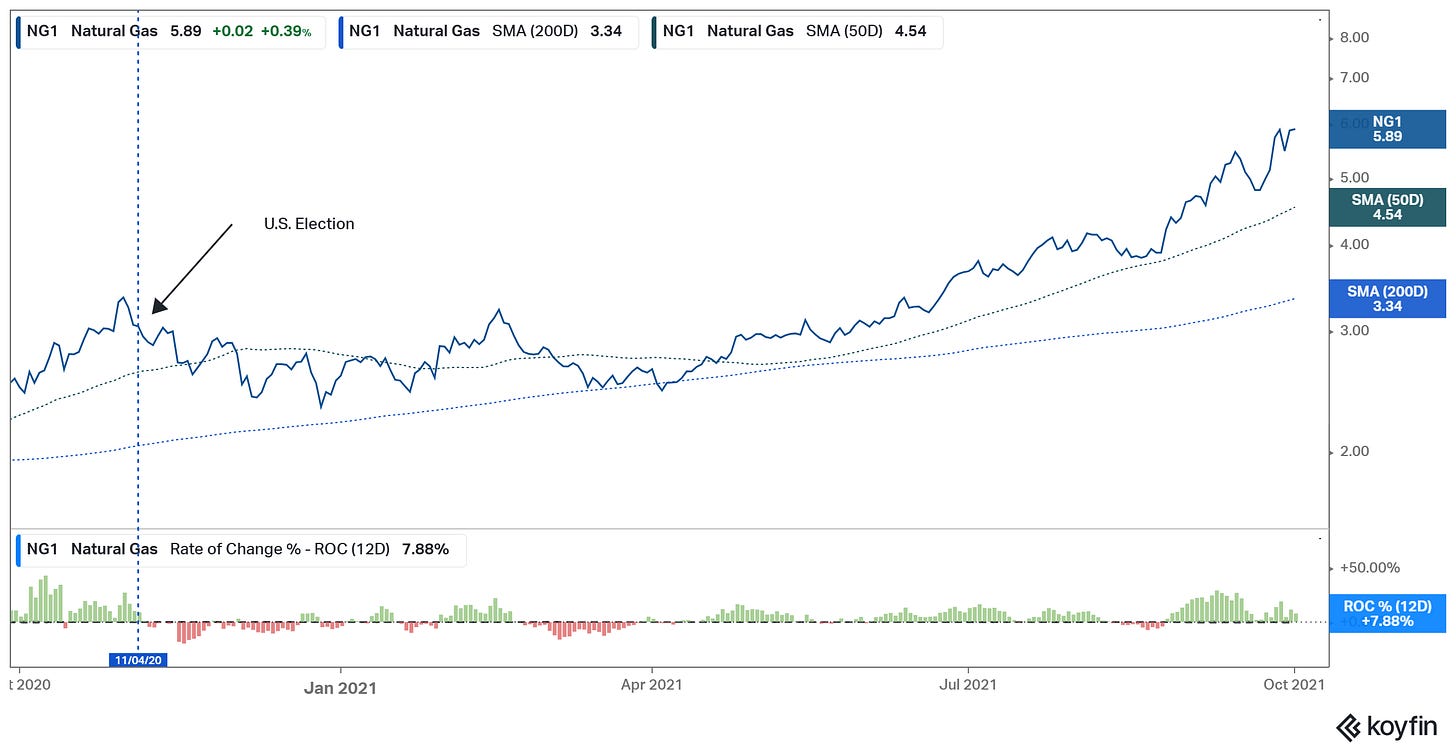Image resolution: width=1456 pixels, height=752 pixels.
Task: Select the NG1 SMA (200D) 3.34 legend
Action: pyautogui.click(x=488, y=31)
